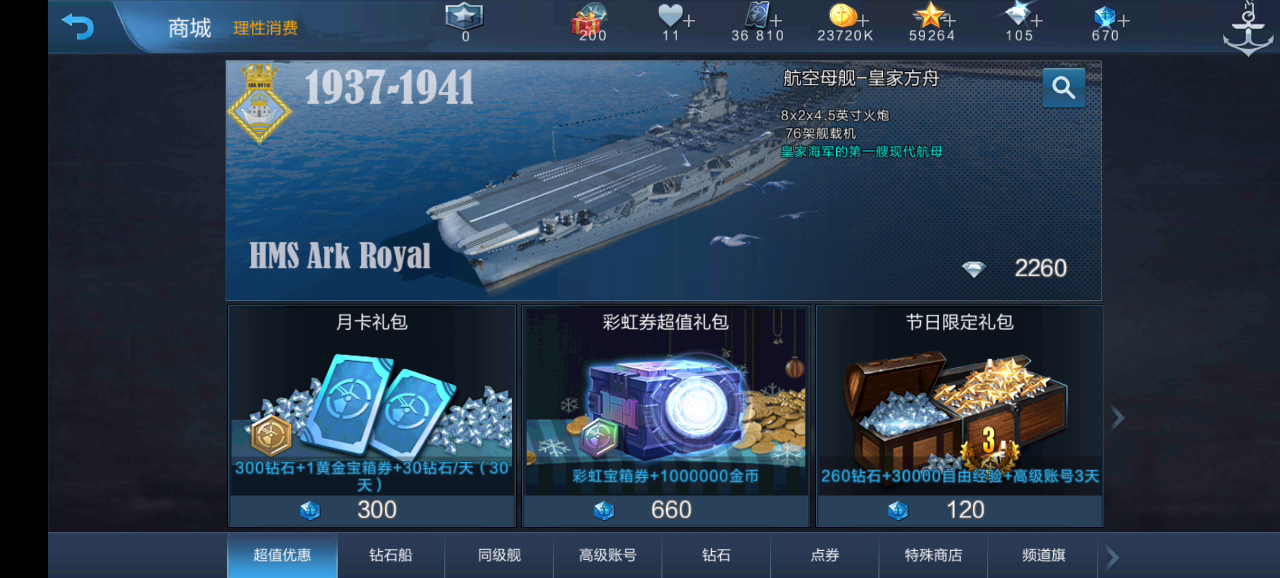The image size is (1280, 578).
Task: Open the 频道旗 tab
Action: pyautogui.click(x=1043, y=555)
